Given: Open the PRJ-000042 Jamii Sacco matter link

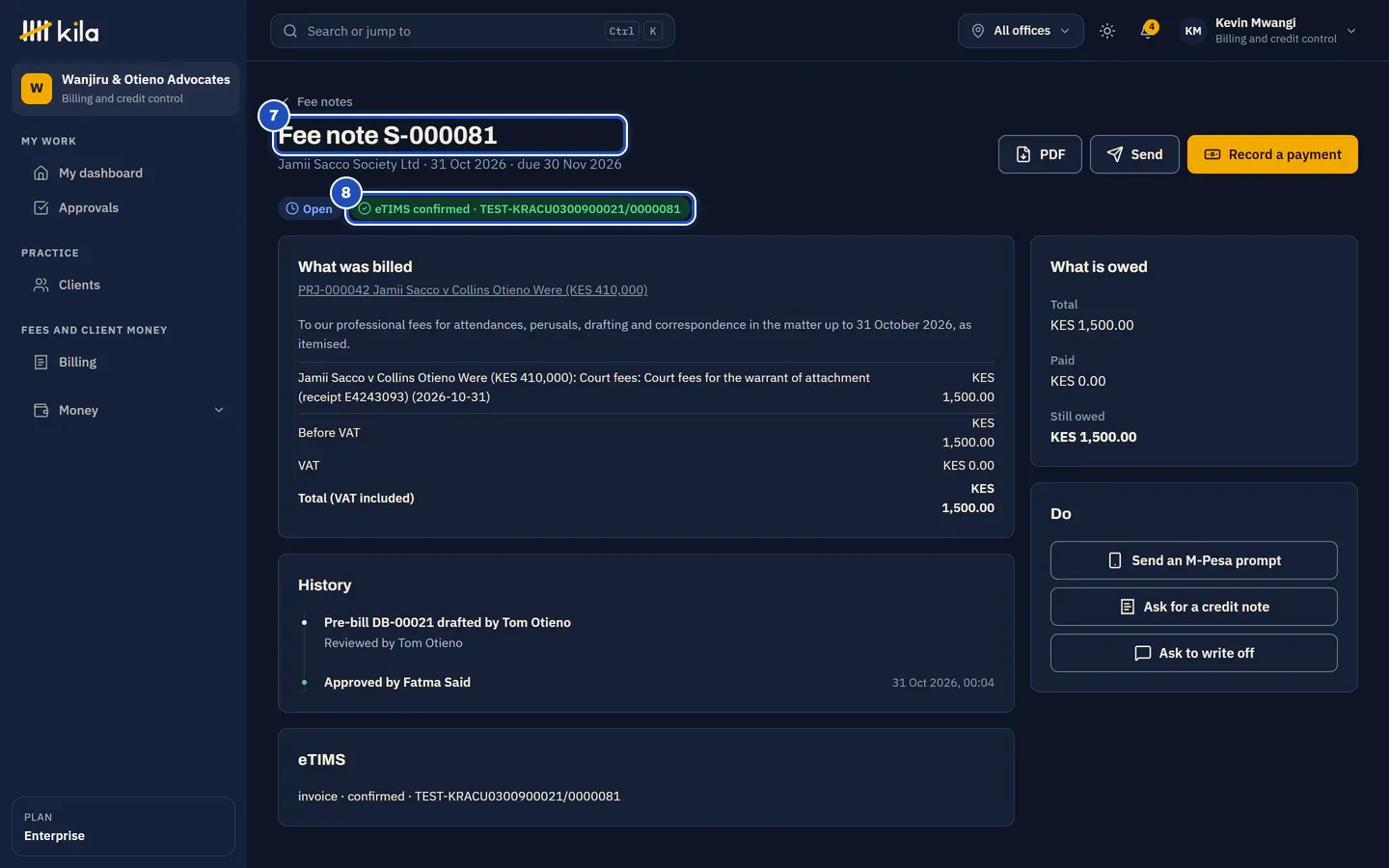Looking at the screenshot, I should click(x=473, y=290).
